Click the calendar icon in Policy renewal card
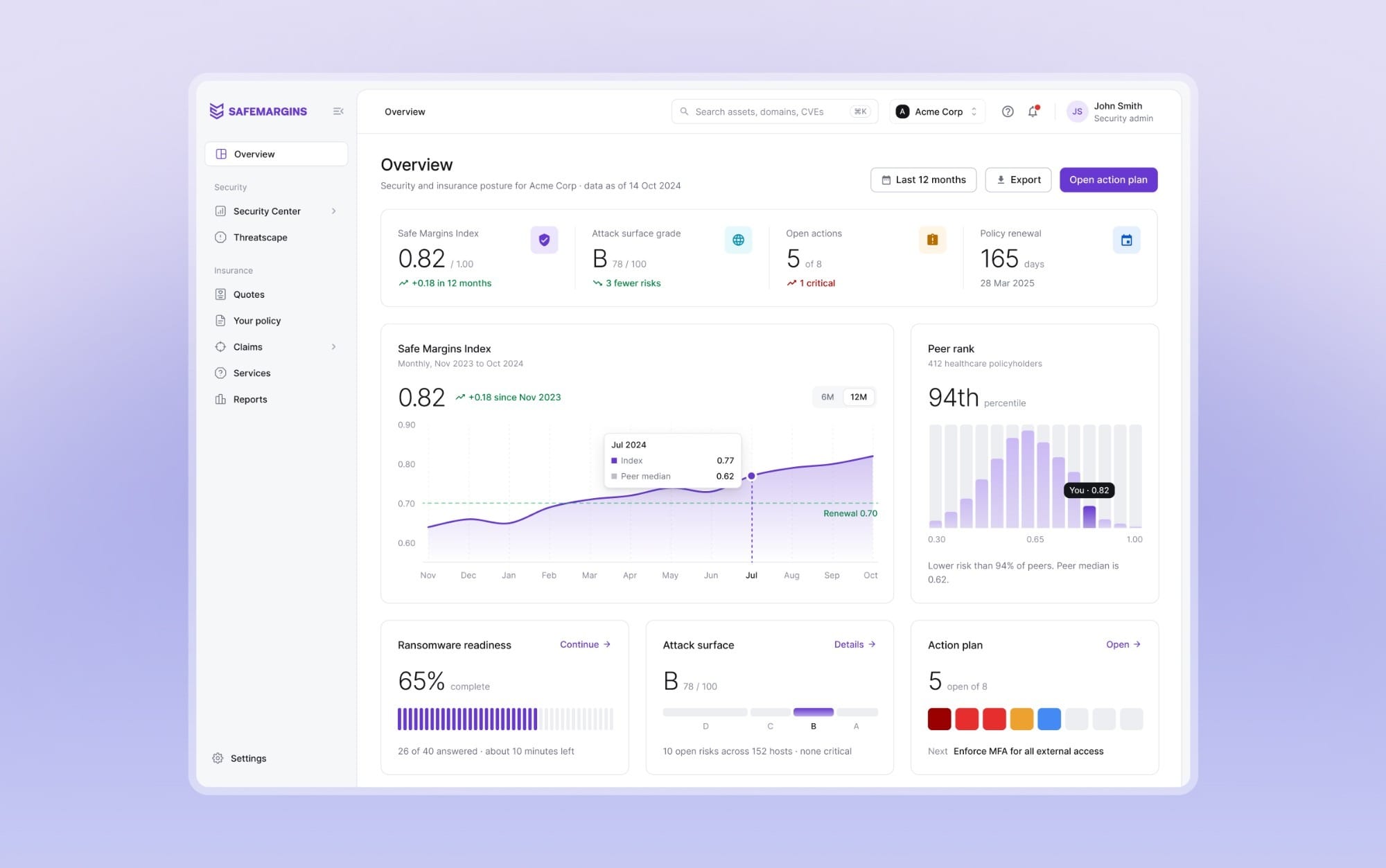This screenshot has height=868, width=1386. pos(1126,240)
